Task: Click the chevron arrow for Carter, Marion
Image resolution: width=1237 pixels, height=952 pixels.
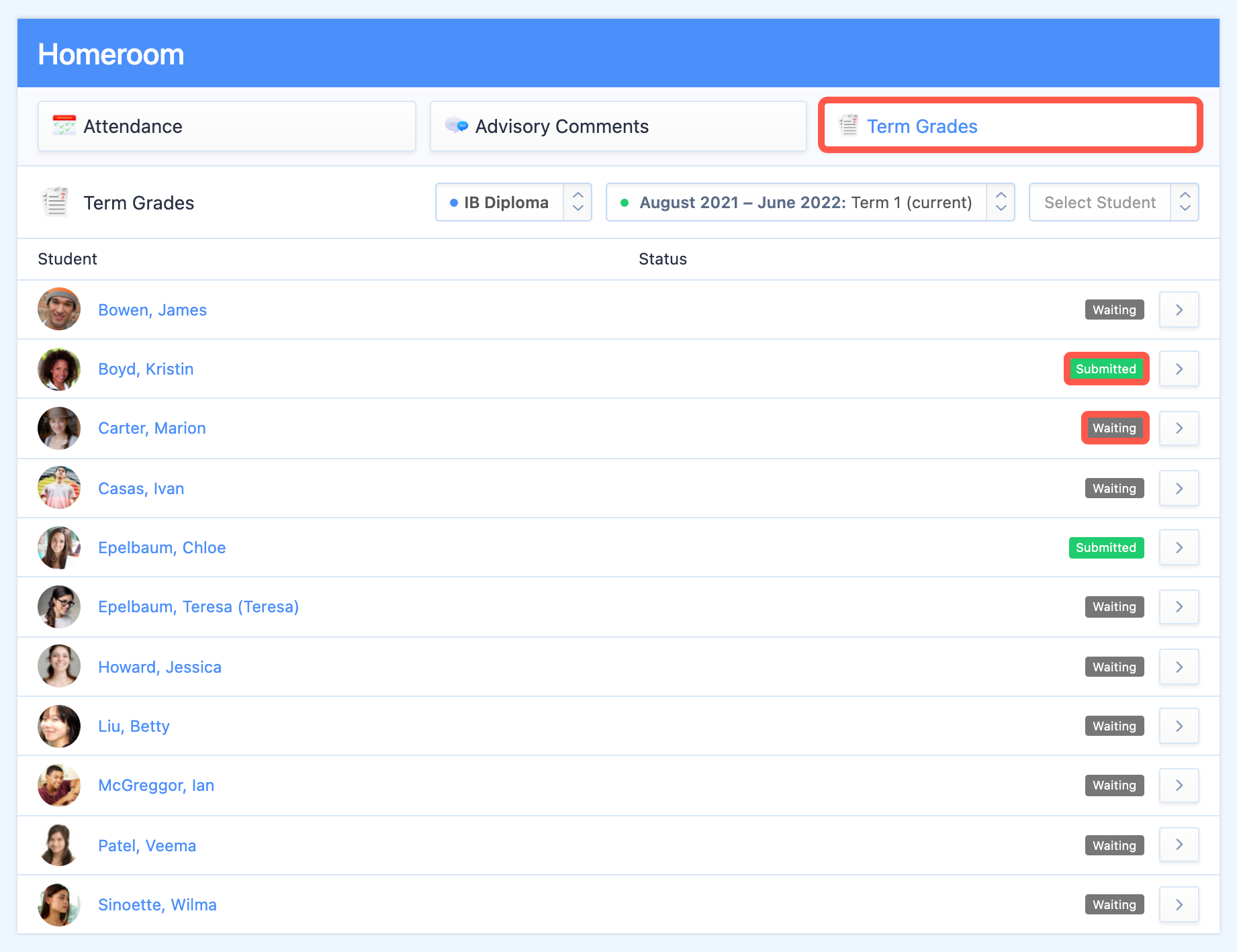Action: pos(1179,428)
